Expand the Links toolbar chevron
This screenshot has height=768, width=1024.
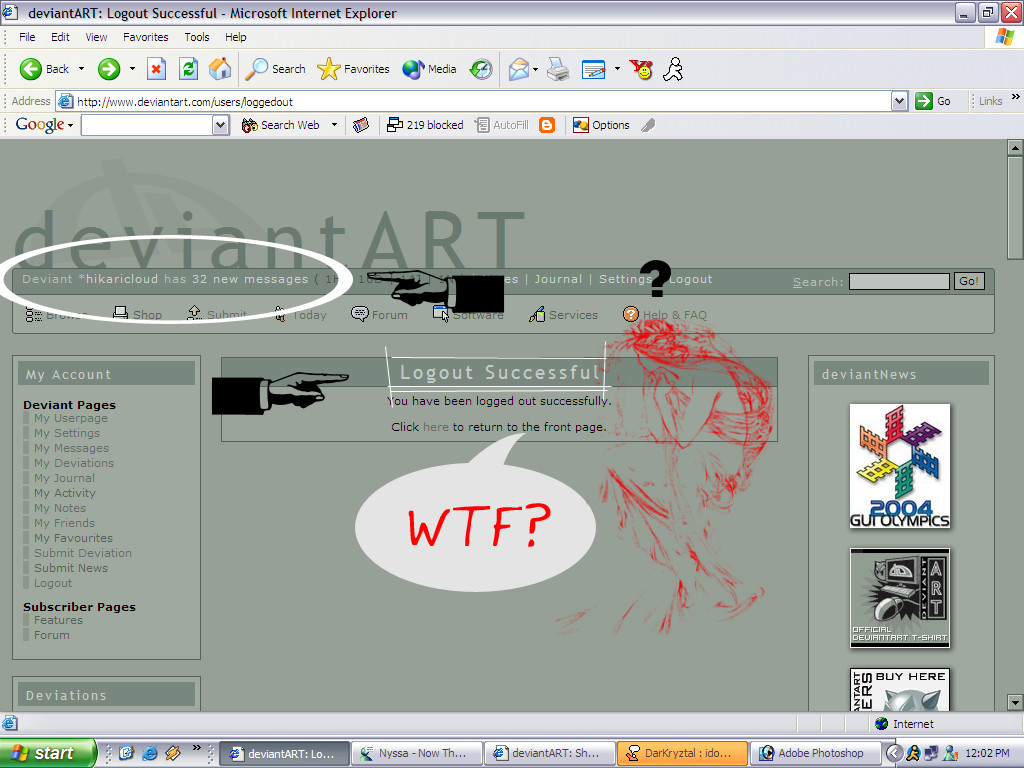1016,97
